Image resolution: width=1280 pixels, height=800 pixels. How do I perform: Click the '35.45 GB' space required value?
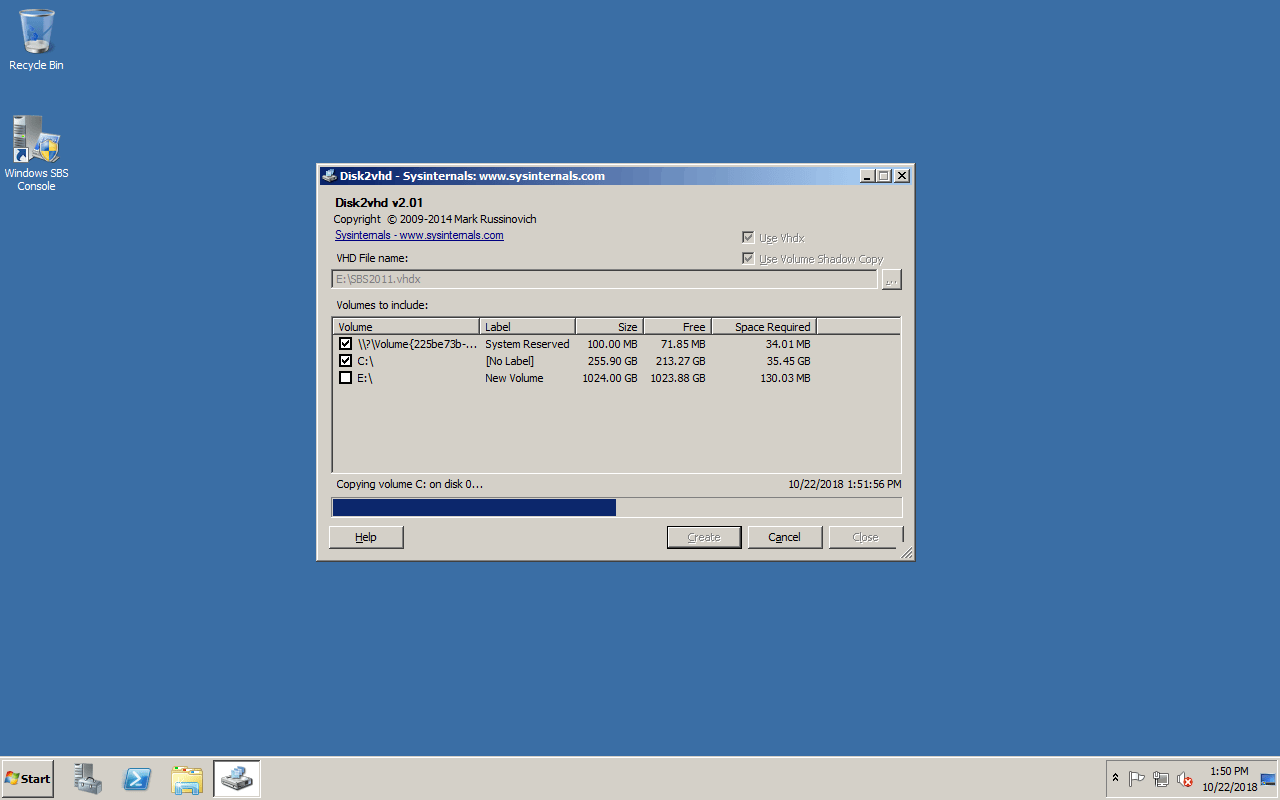(789, 361)
